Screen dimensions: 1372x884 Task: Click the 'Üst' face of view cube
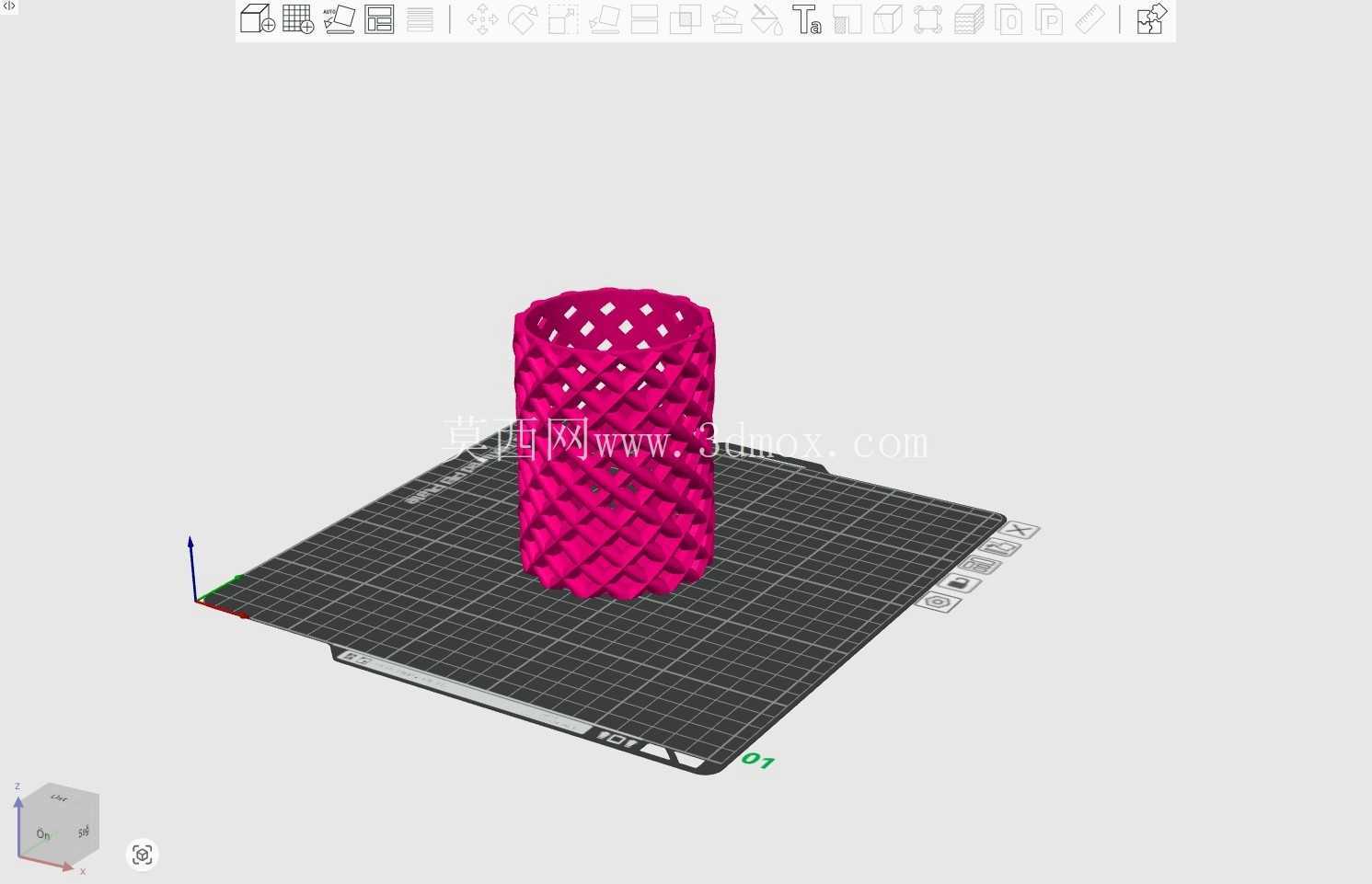[59, 798]
